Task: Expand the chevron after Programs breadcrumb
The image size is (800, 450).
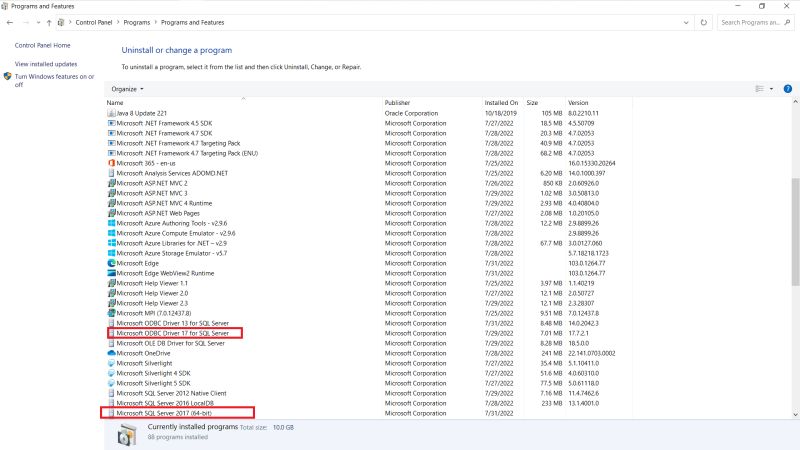Action: click(156, 22)
